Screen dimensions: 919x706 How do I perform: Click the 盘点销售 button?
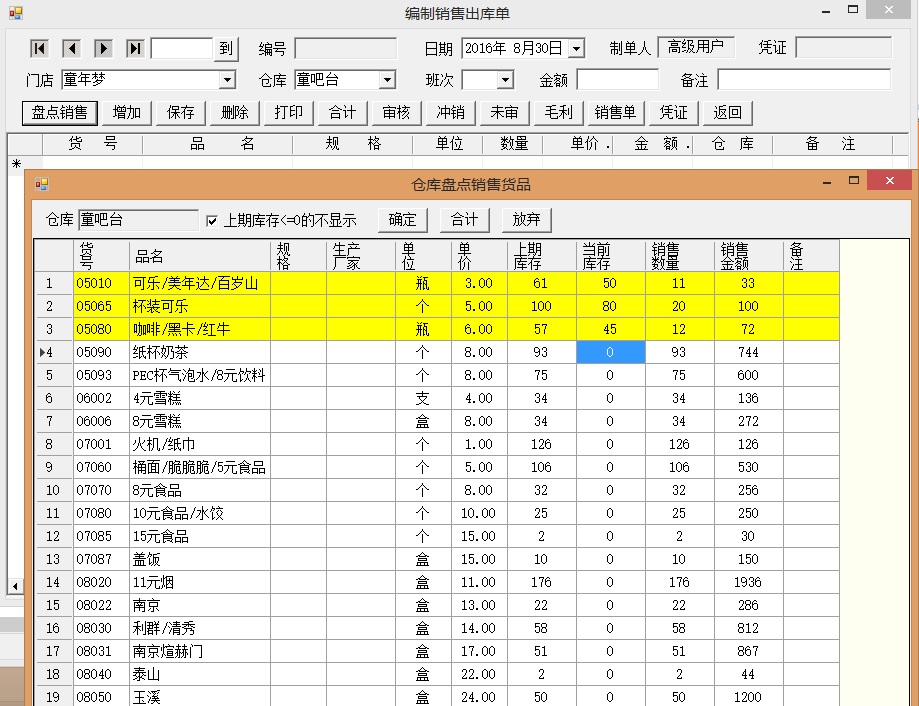click(60, 112)
